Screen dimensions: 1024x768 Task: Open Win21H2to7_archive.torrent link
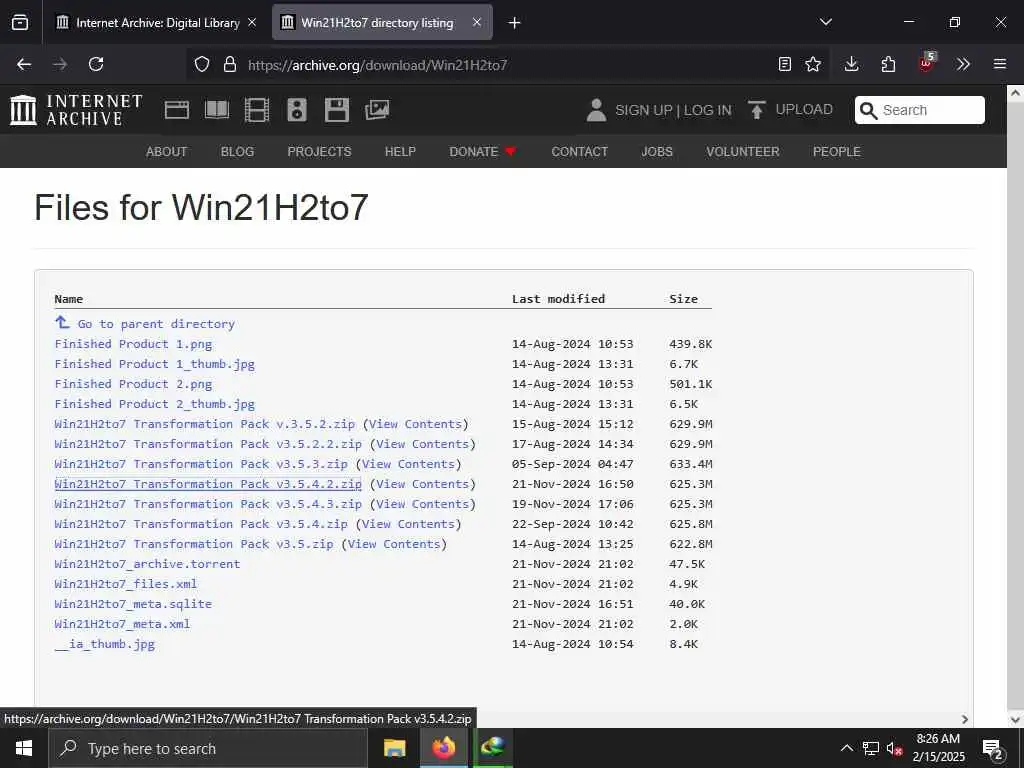tap(148, 564)
